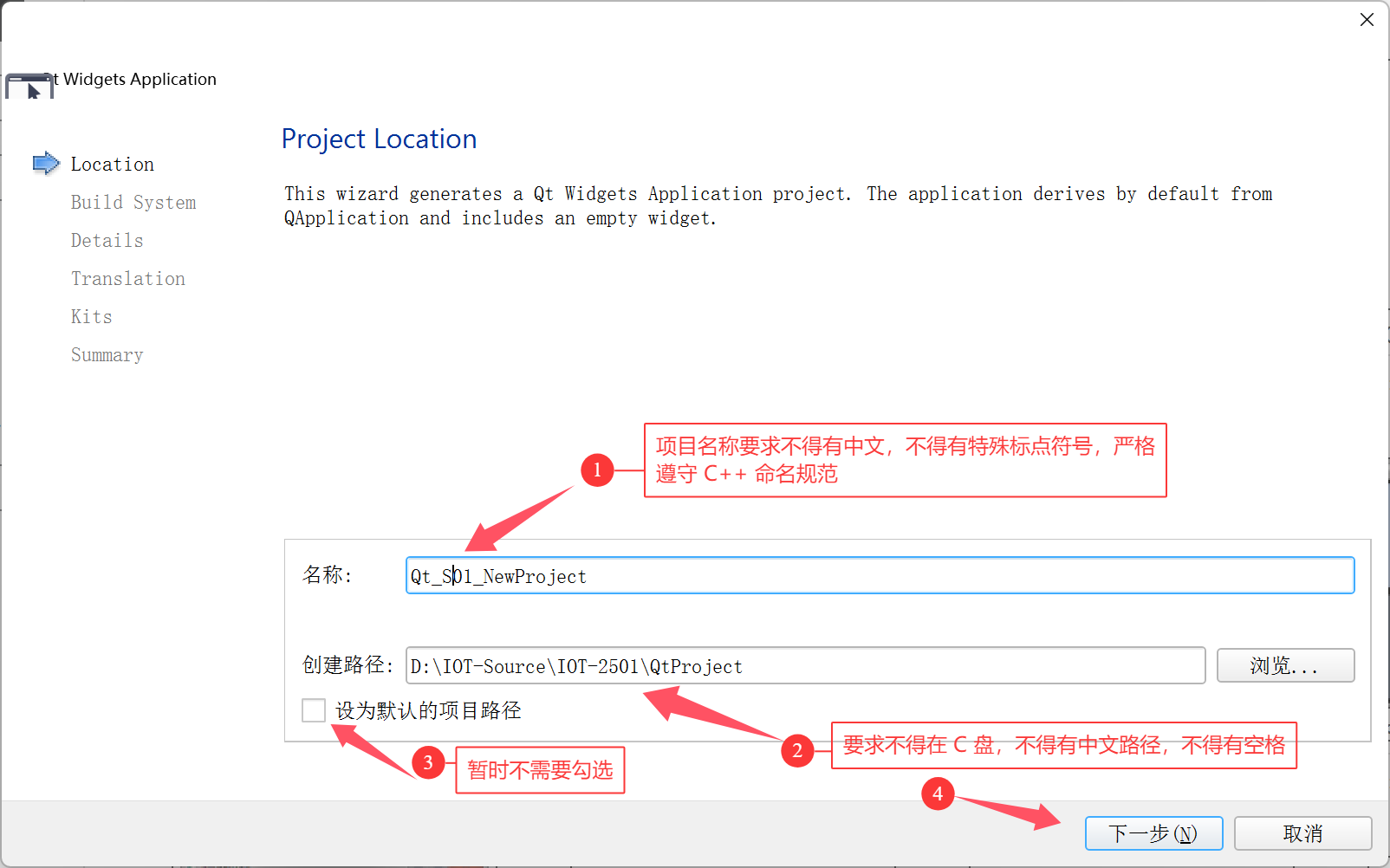Select the Summary wizard step
The height and width of the screenshot is (868, 1390).
[107, 354]
